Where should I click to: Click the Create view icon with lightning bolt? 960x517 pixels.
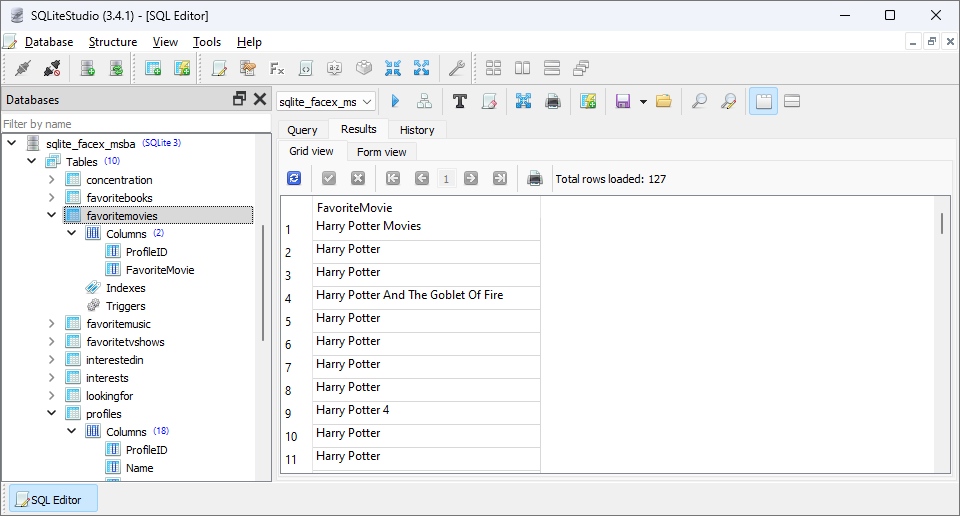182,68
